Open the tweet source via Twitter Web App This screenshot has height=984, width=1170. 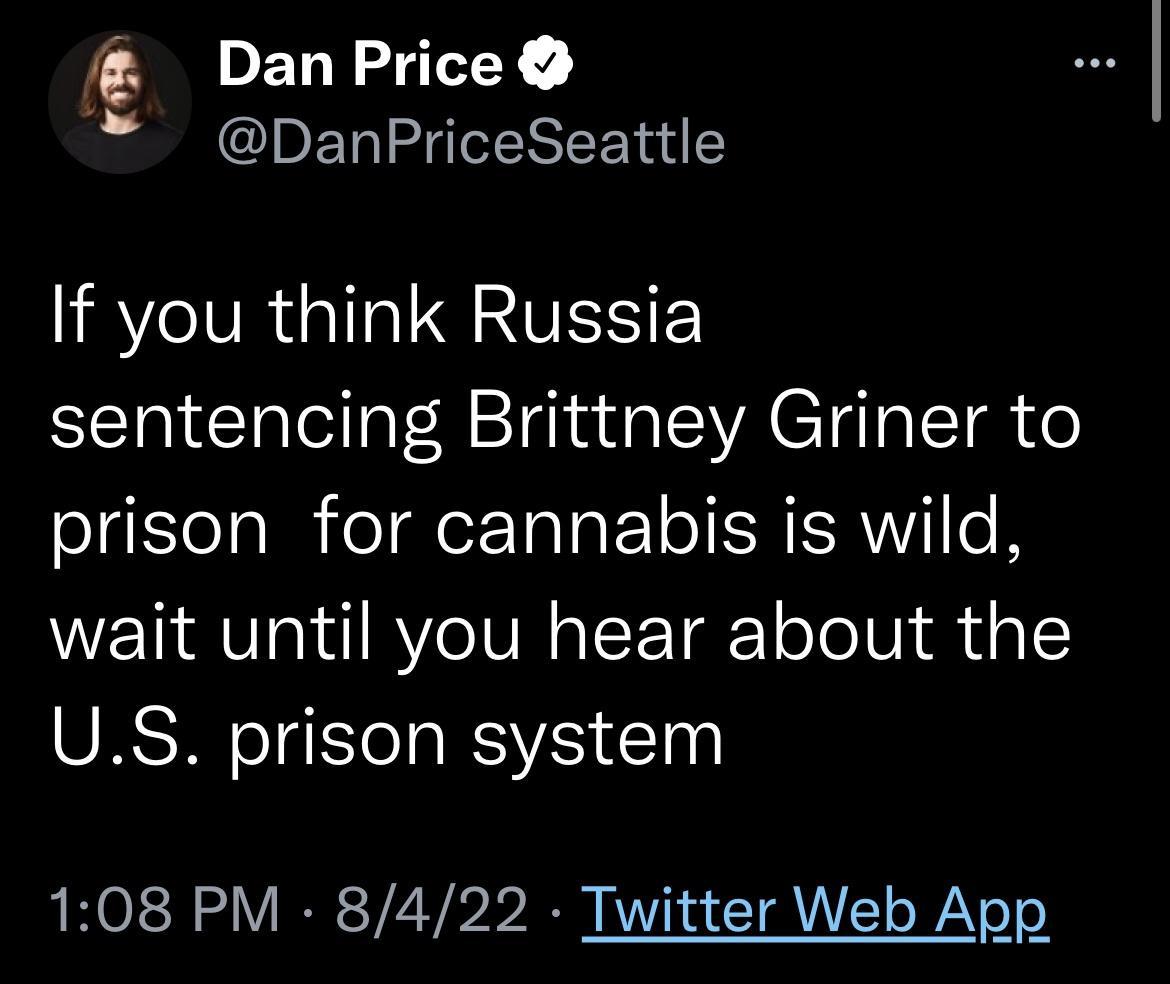[815, 908]
